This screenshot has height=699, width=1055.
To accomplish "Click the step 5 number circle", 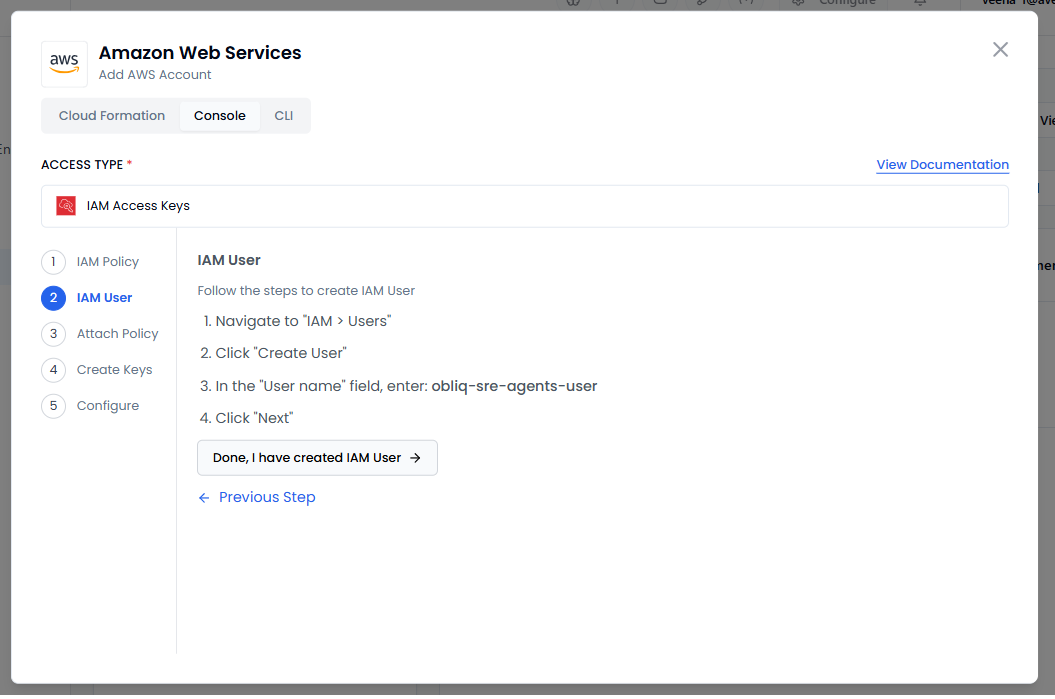I will tap(53, 406).
